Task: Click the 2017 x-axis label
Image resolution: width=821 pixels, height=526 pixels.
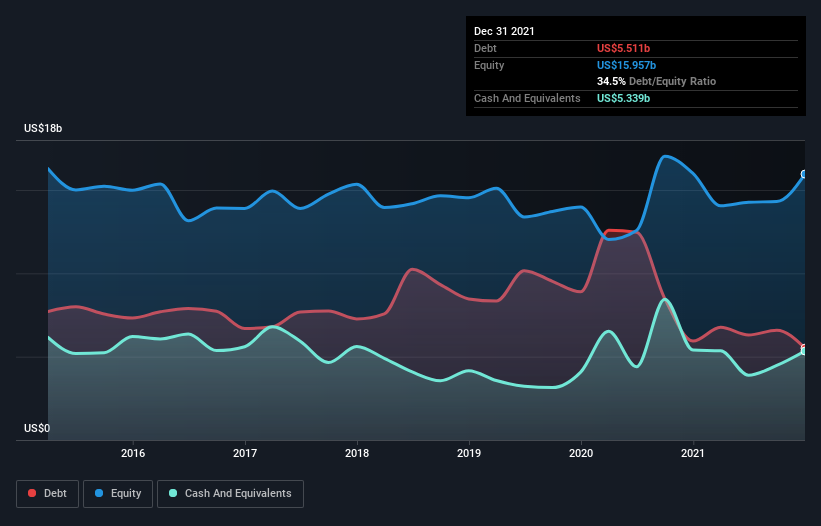Action: coord(245,453)
